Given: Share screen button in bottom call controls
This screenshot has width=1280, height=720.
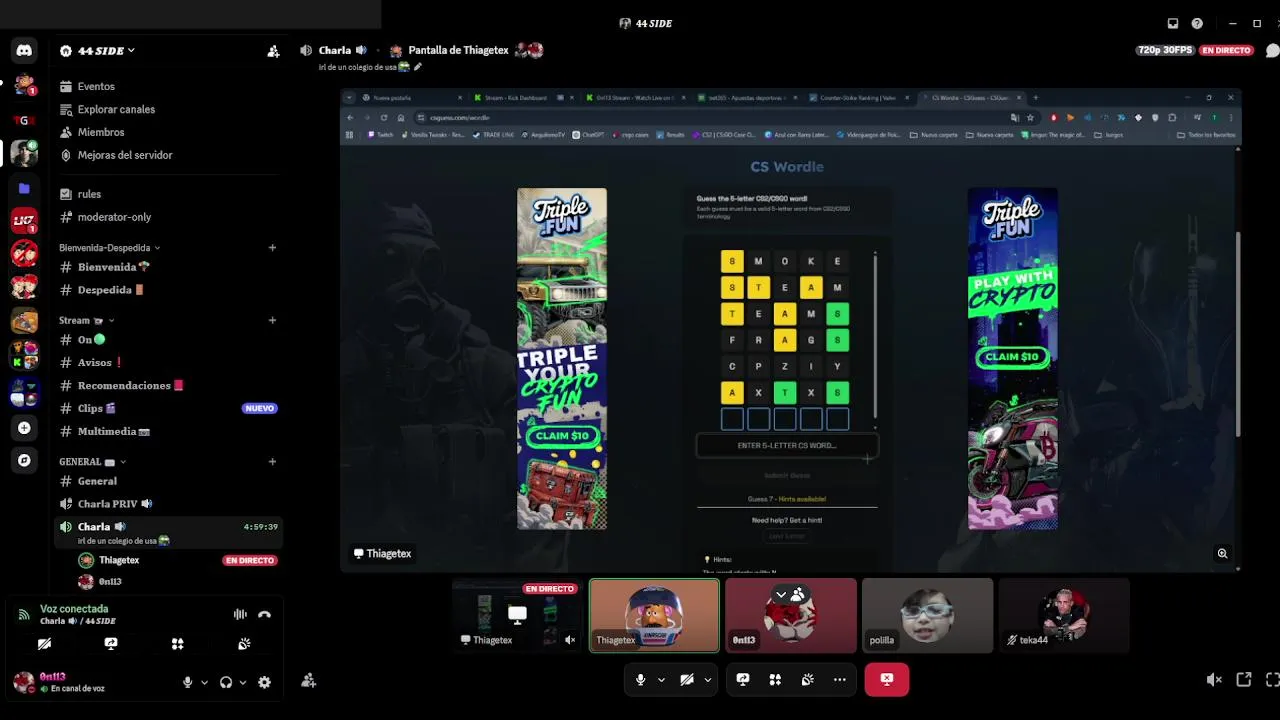Looking at the screenshot, I should (x=743, y=680).
